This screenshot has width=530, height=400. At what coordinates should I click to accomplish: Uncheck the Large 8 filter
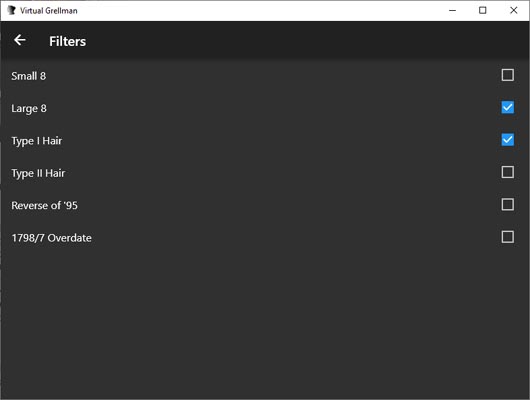[x=507, y=108]
